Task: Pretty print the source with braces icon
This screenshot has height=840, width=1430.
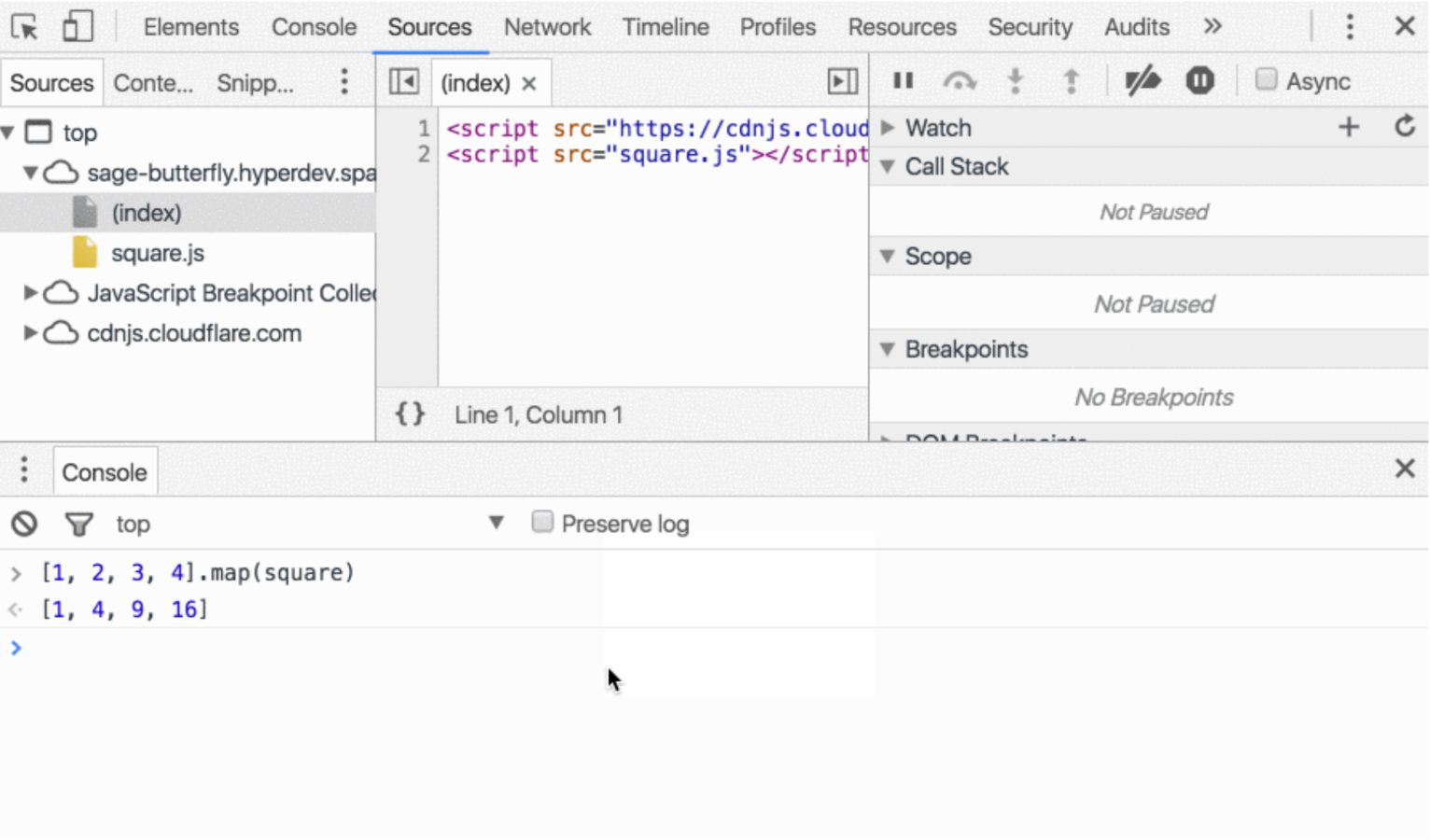Action: [x=410, y=413]
